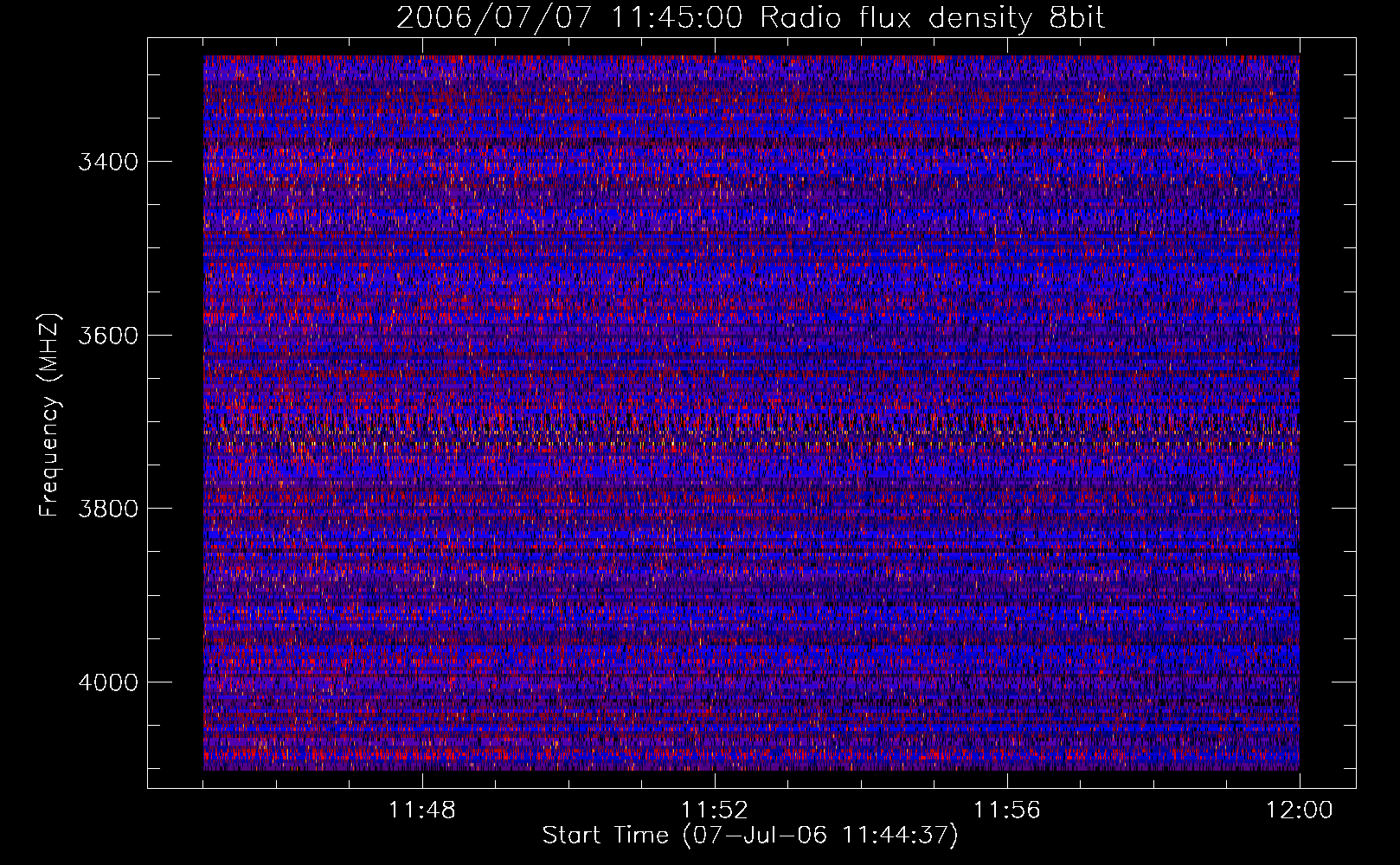1400x865 pixels.
Task: Click the spectrogram at 3600 MHz and 11:52
Action: 715,335
